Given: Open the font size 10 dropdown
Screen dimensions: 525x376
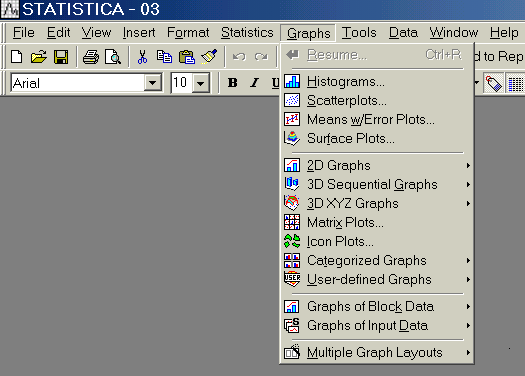Looking at the screenshot, I should pyautogui.click(x=200, y=83).
